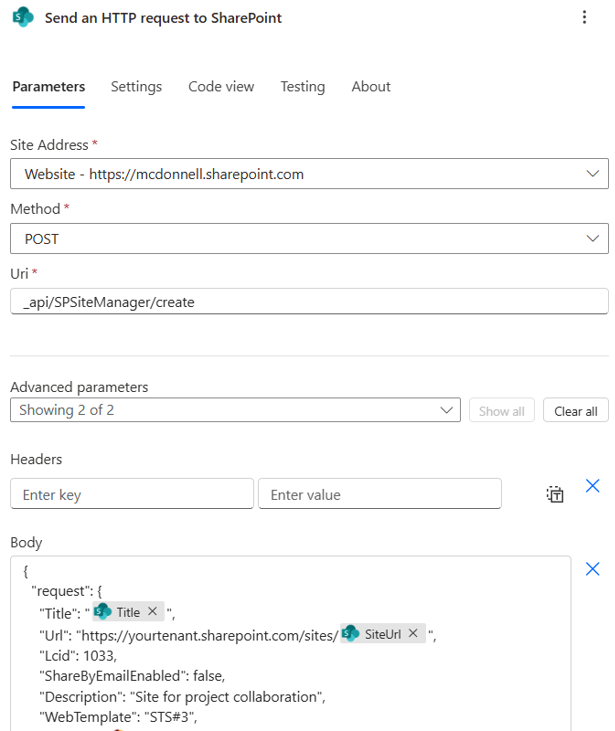Remove the SiteUrl dynamic content token
The width and height of the screenshot is (615, 731).
pos(413,633)
